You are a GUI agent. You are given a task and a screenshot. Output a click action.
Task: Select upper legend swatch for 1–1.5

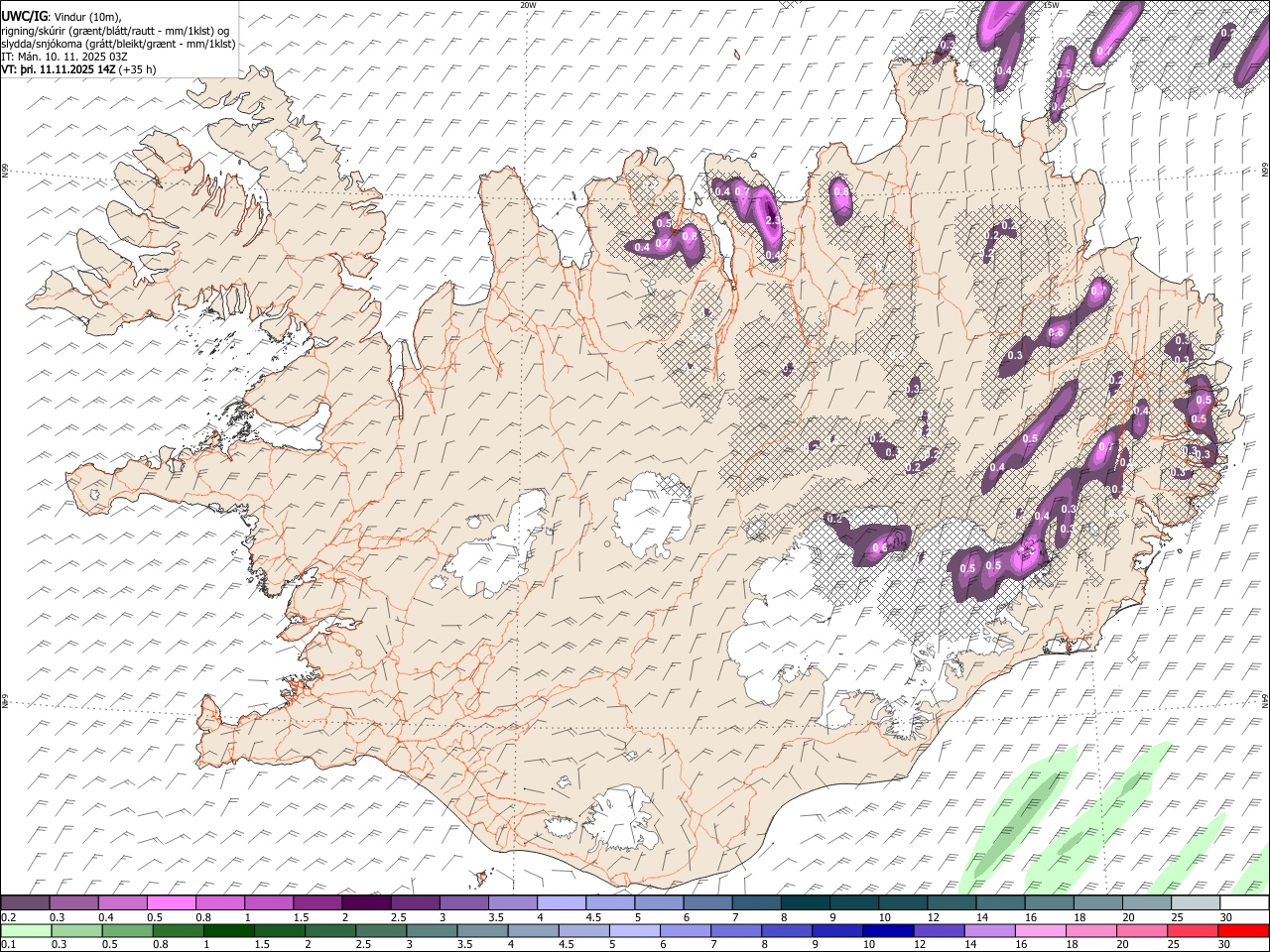tap(270, 902)
